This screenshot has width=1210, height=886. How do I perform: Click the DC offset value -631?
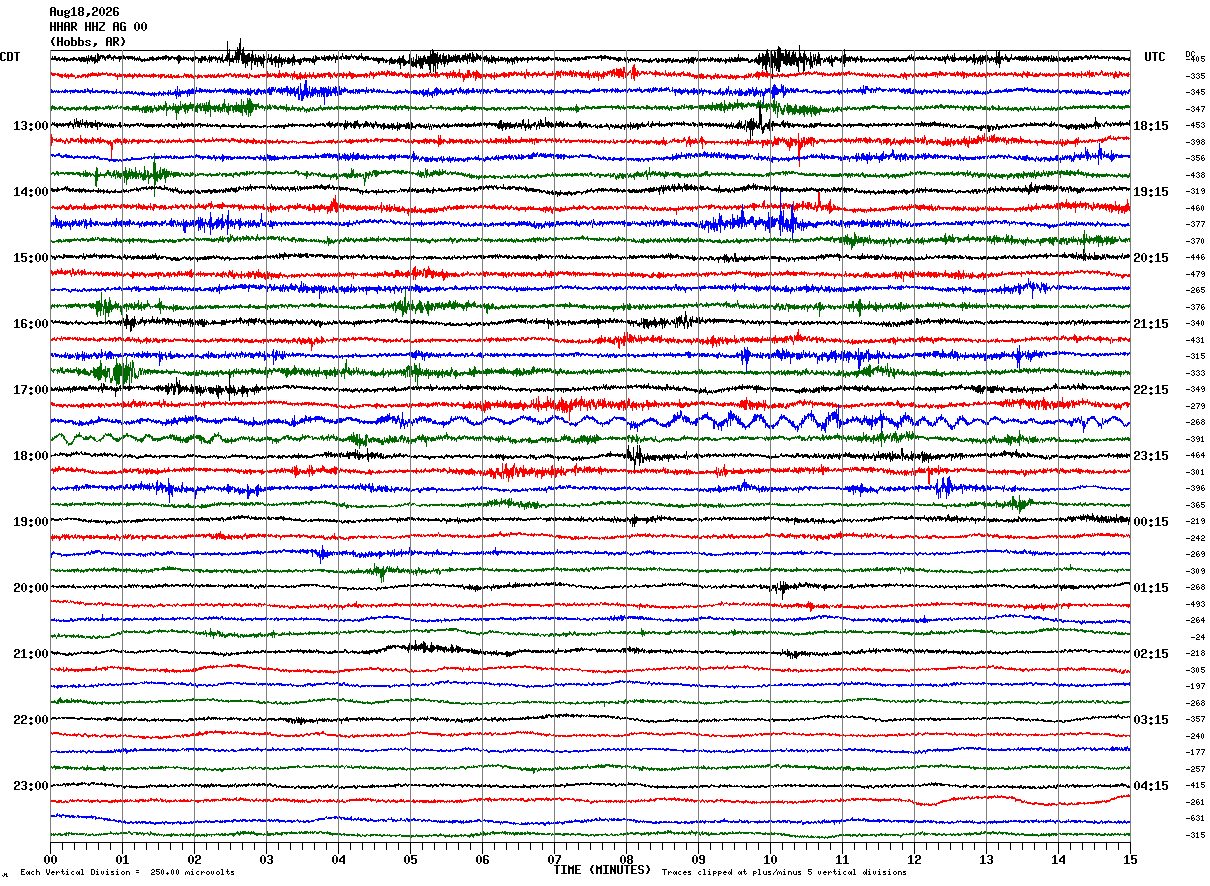(1195, 819)
